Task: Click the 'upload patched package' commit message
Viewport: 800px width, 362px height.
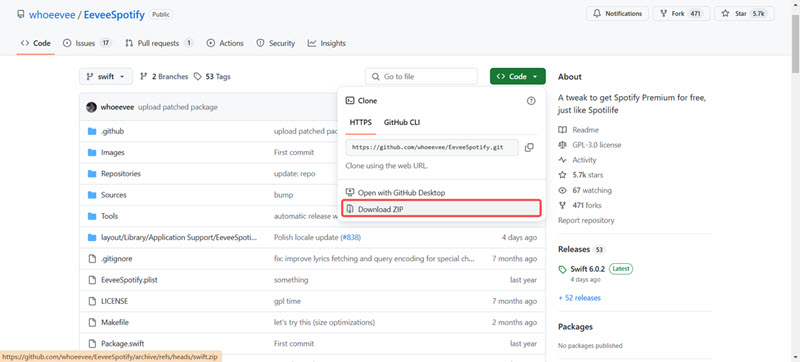Action: 178,107
